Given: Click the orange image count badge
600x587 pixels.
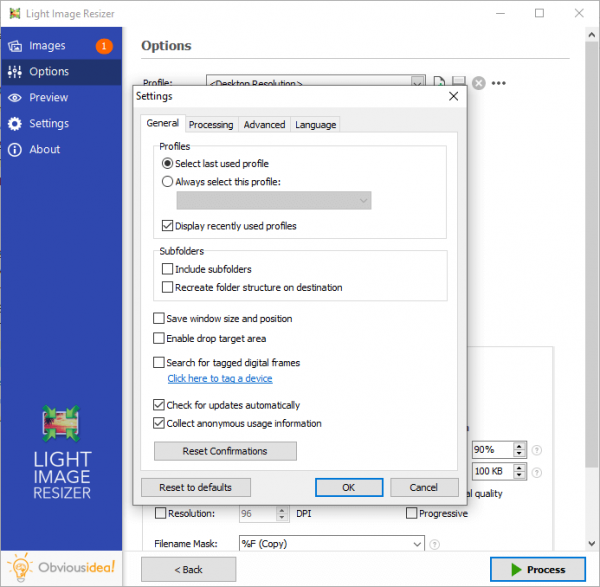Looking at the screenshot, I should coord(104,46).
